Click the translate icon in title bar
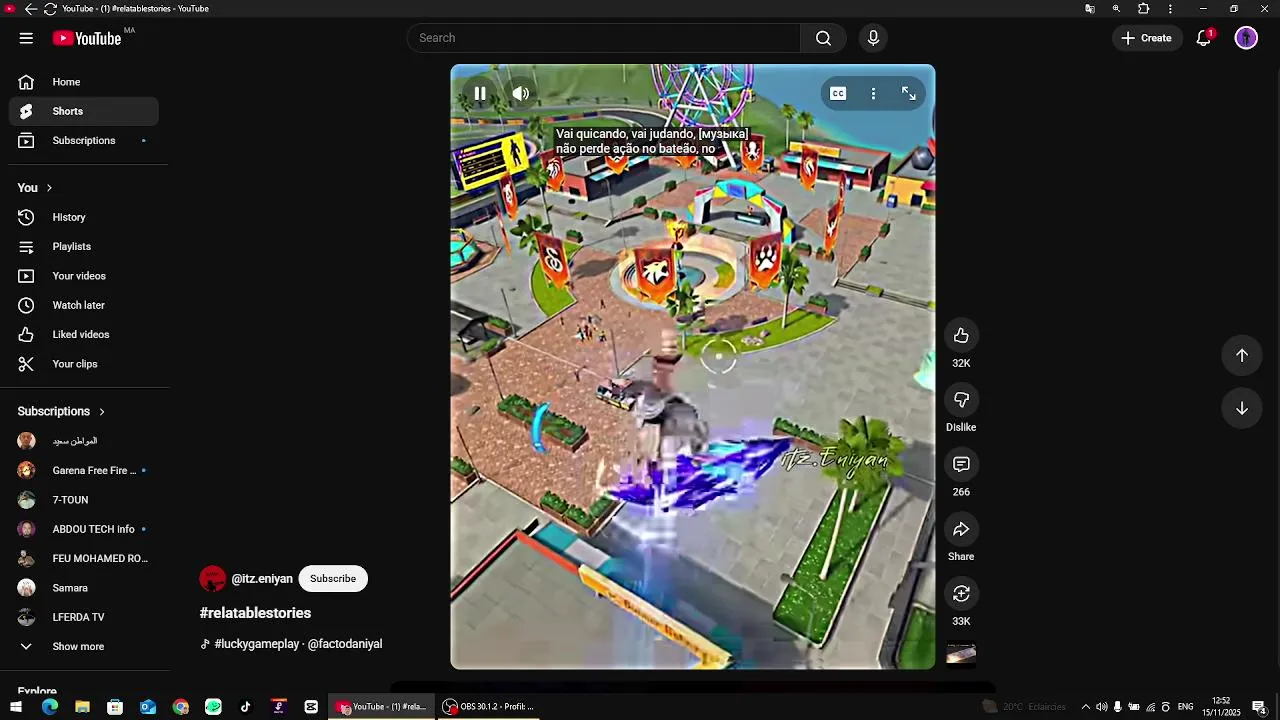The width and height of the screenshot is (1280, 720). [1090, 9]
